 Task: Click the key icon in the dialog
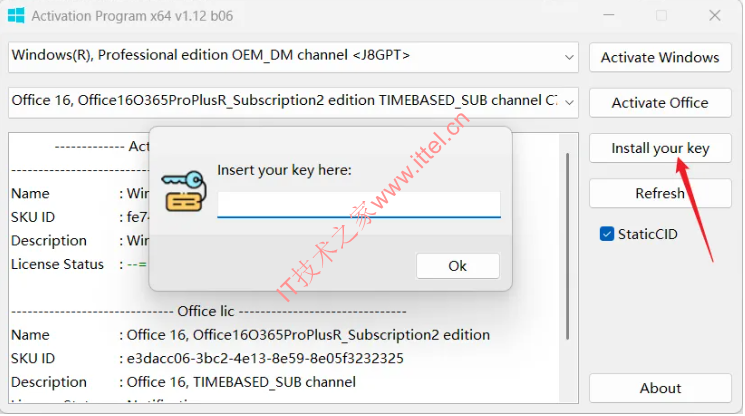coord(184,191)
